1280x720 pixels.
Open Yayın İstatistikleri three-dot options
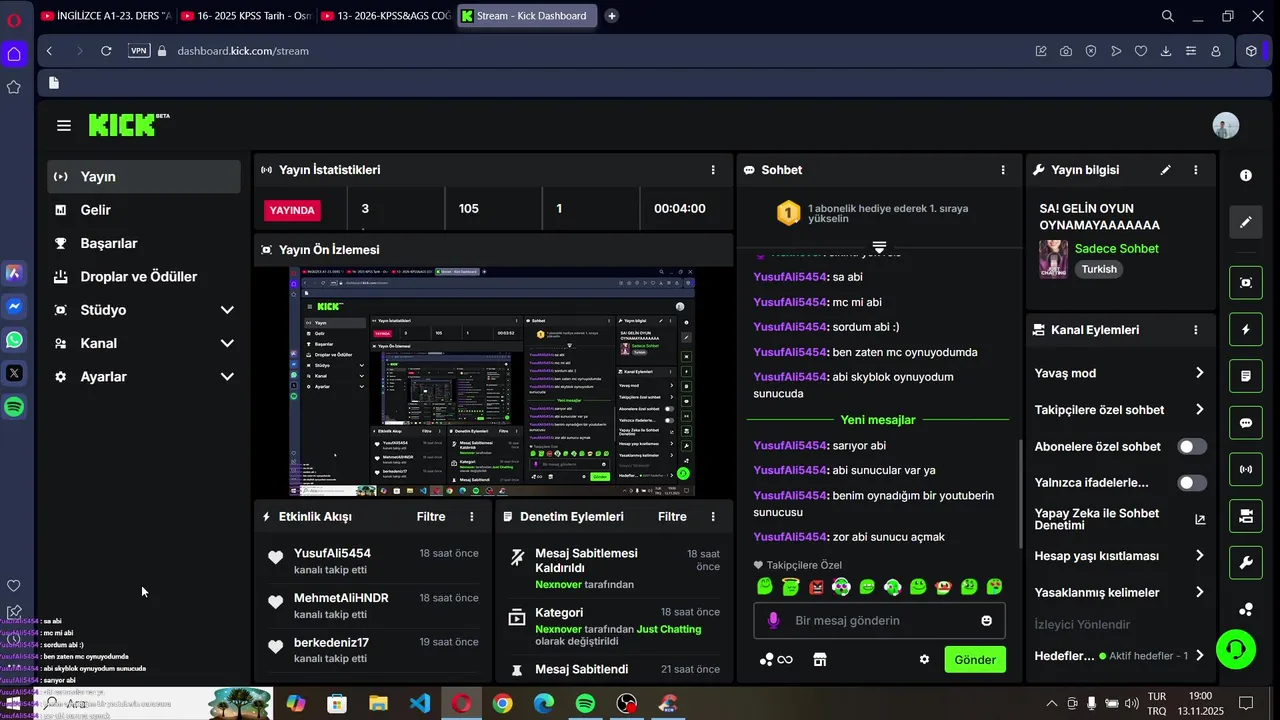(x=713, y=170)
